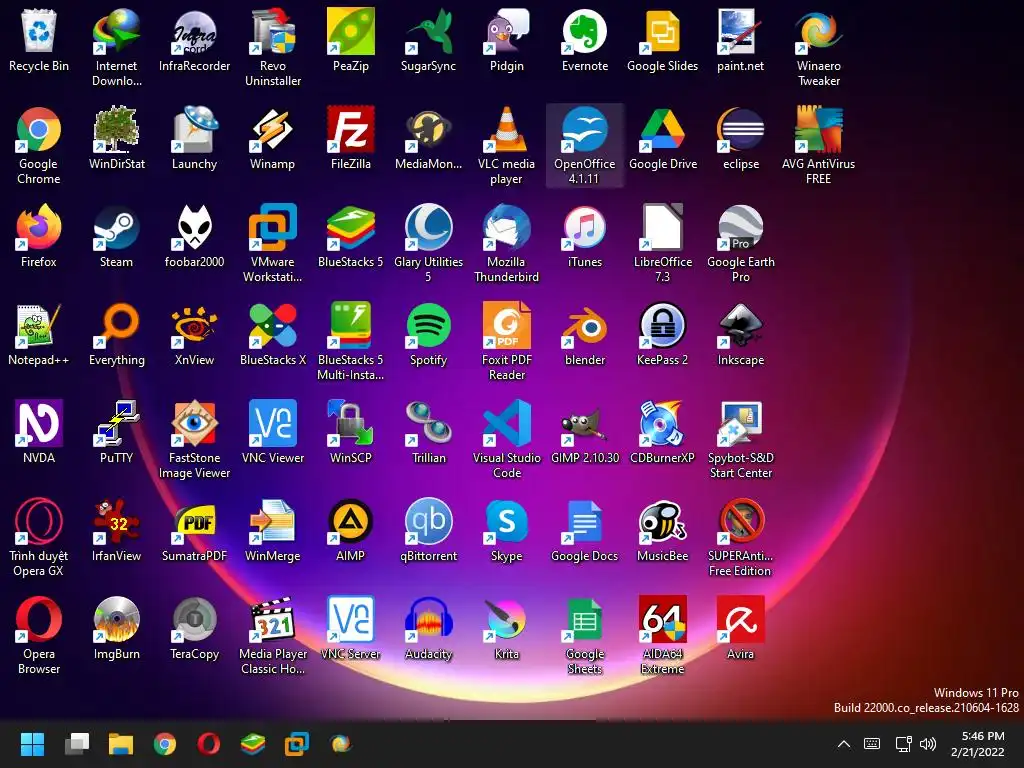Select the AIDA64 Extreme shortcut

click(663, 620)
